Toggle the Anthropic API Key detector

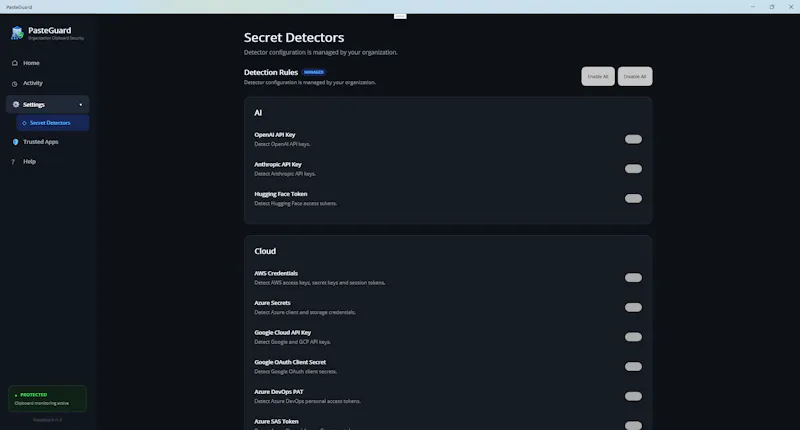pos(633,169)
